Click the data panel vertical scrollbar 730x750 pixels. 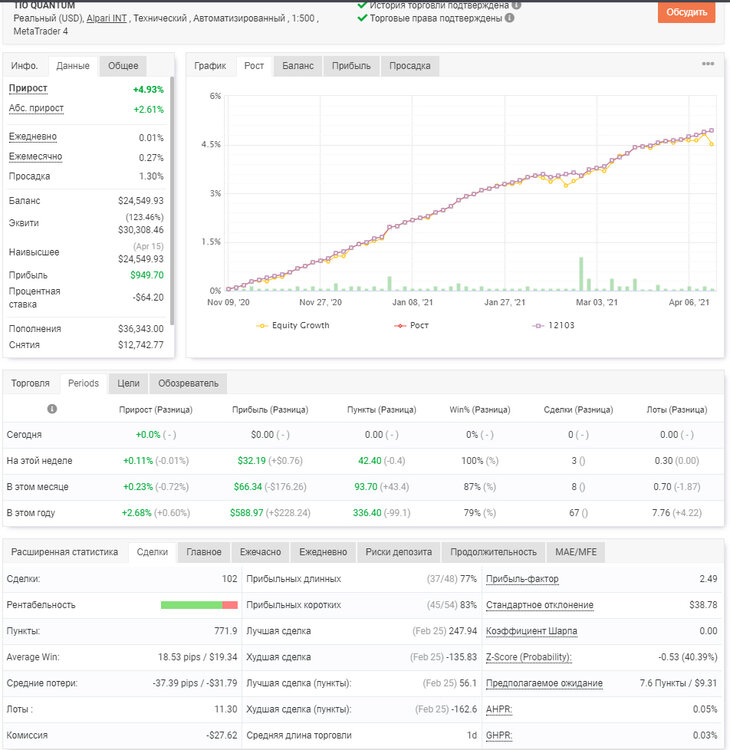[x=172, y=201]
